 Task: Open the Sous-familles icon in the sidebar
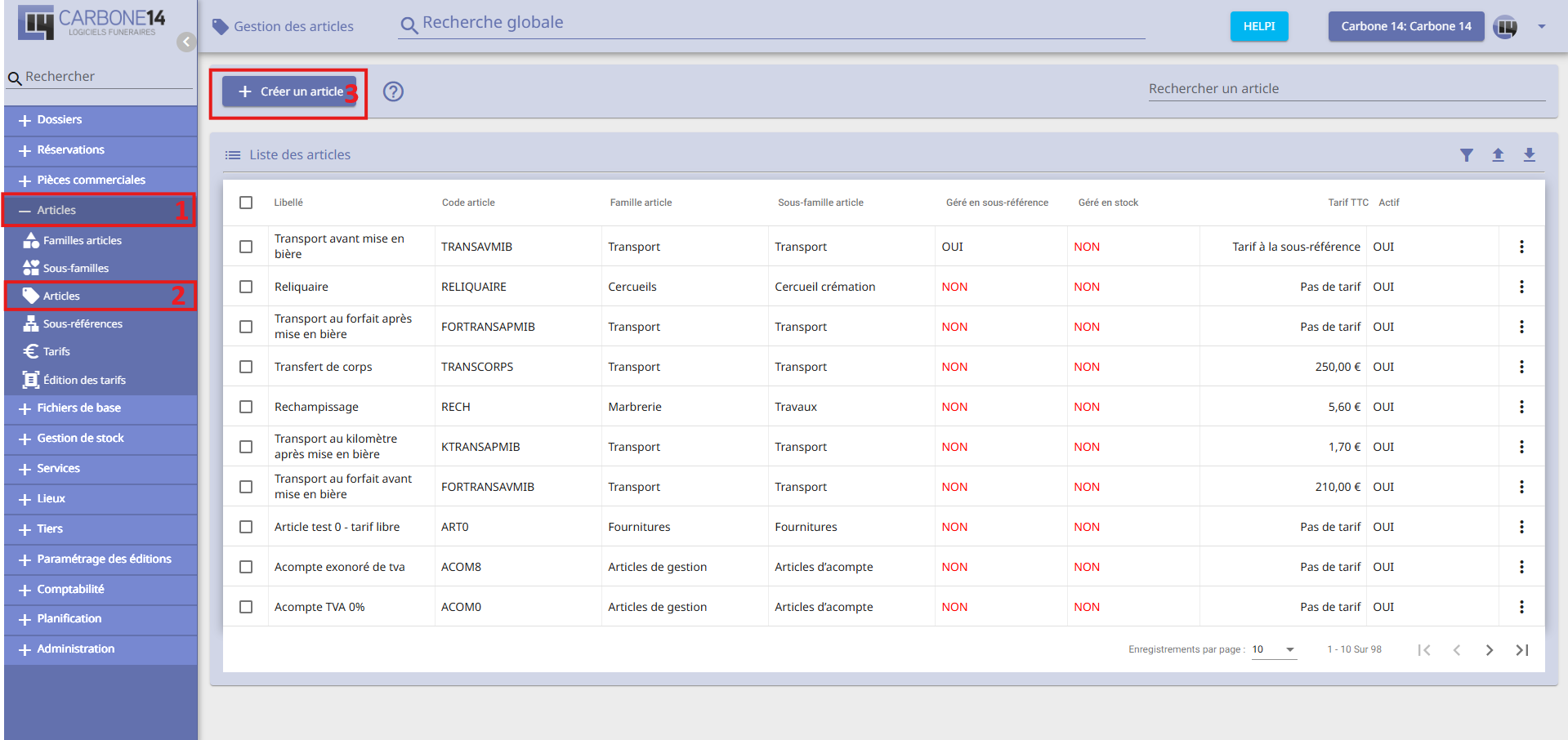pyautogui.click(x=31, y=268)
